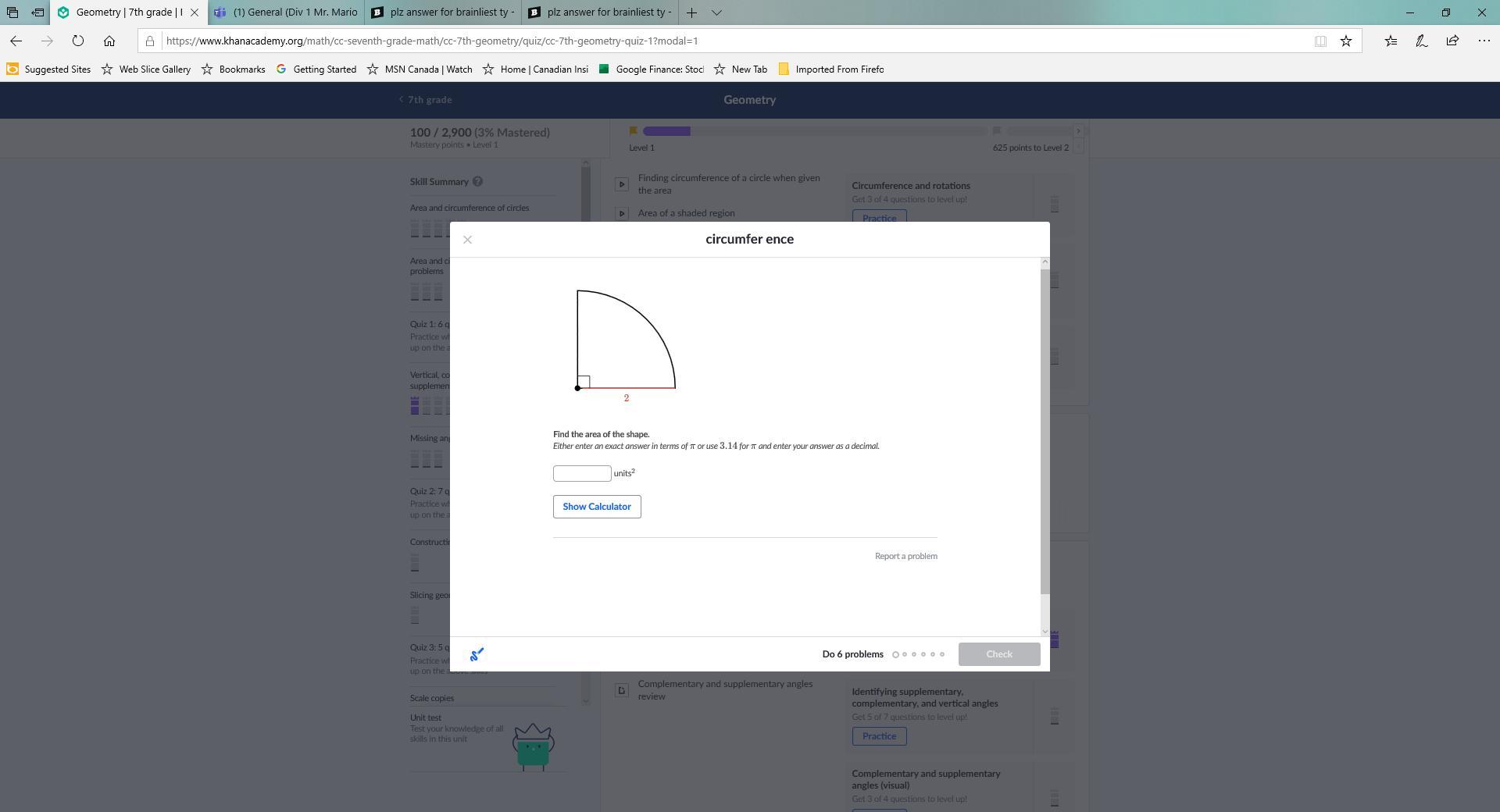Click the Check answer button

pos(999,654)
